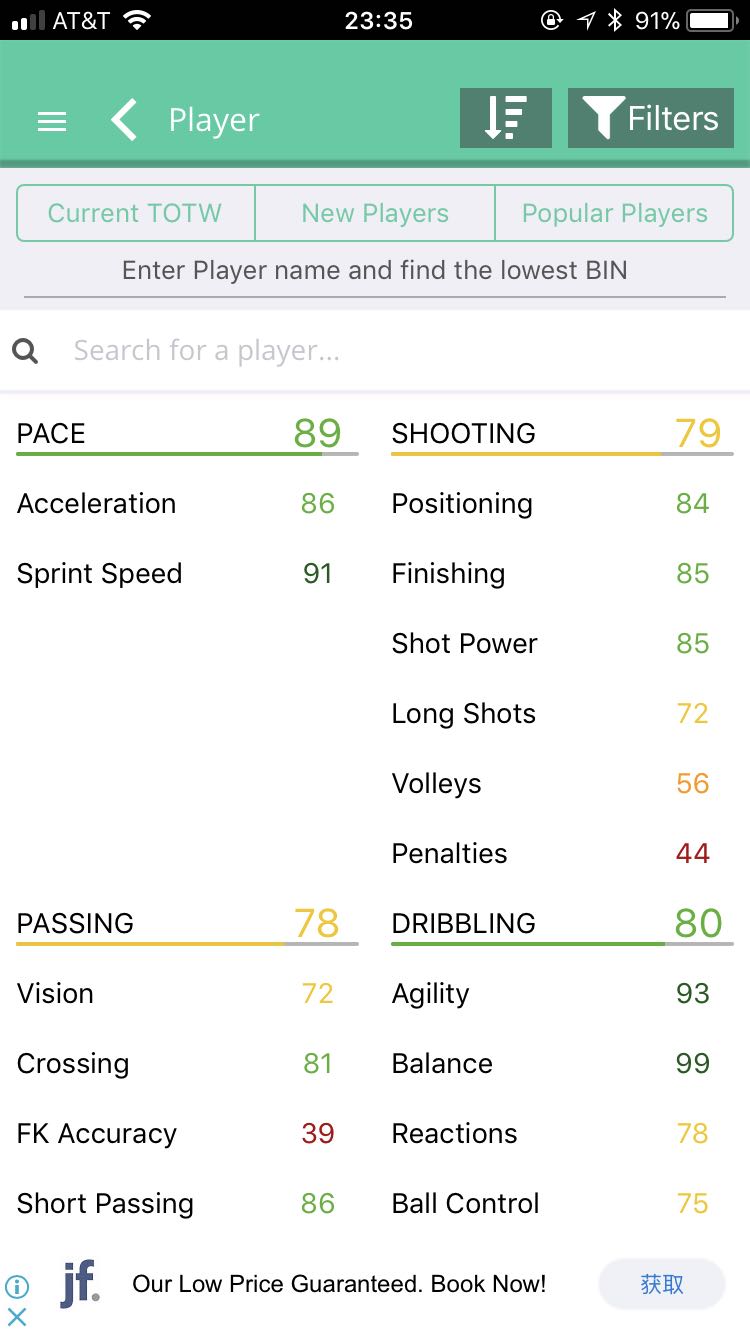The image size is (750, 1334).
Task: Switch to New Players tab
Action: tap(375, 213)
